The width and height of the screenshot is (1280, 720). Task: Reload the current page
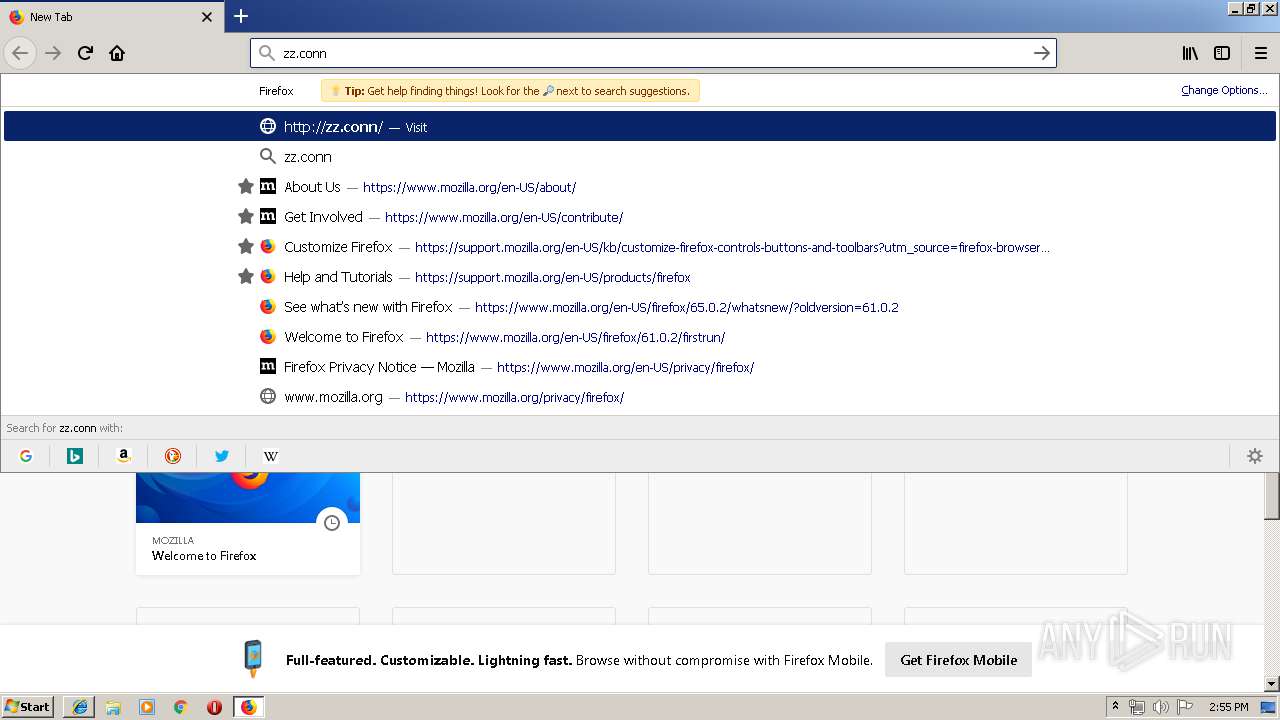click(85, 53)
